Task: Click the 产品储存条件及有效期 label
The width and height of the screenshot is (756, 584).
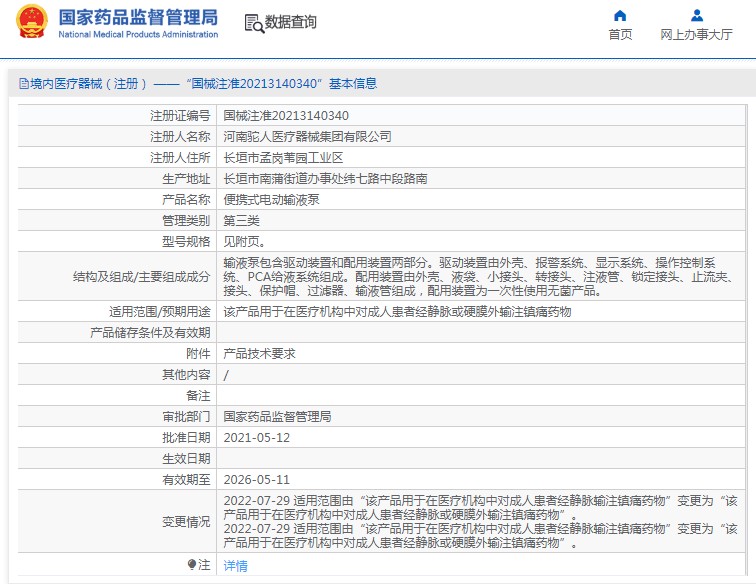Action: [x=150, y=333]
